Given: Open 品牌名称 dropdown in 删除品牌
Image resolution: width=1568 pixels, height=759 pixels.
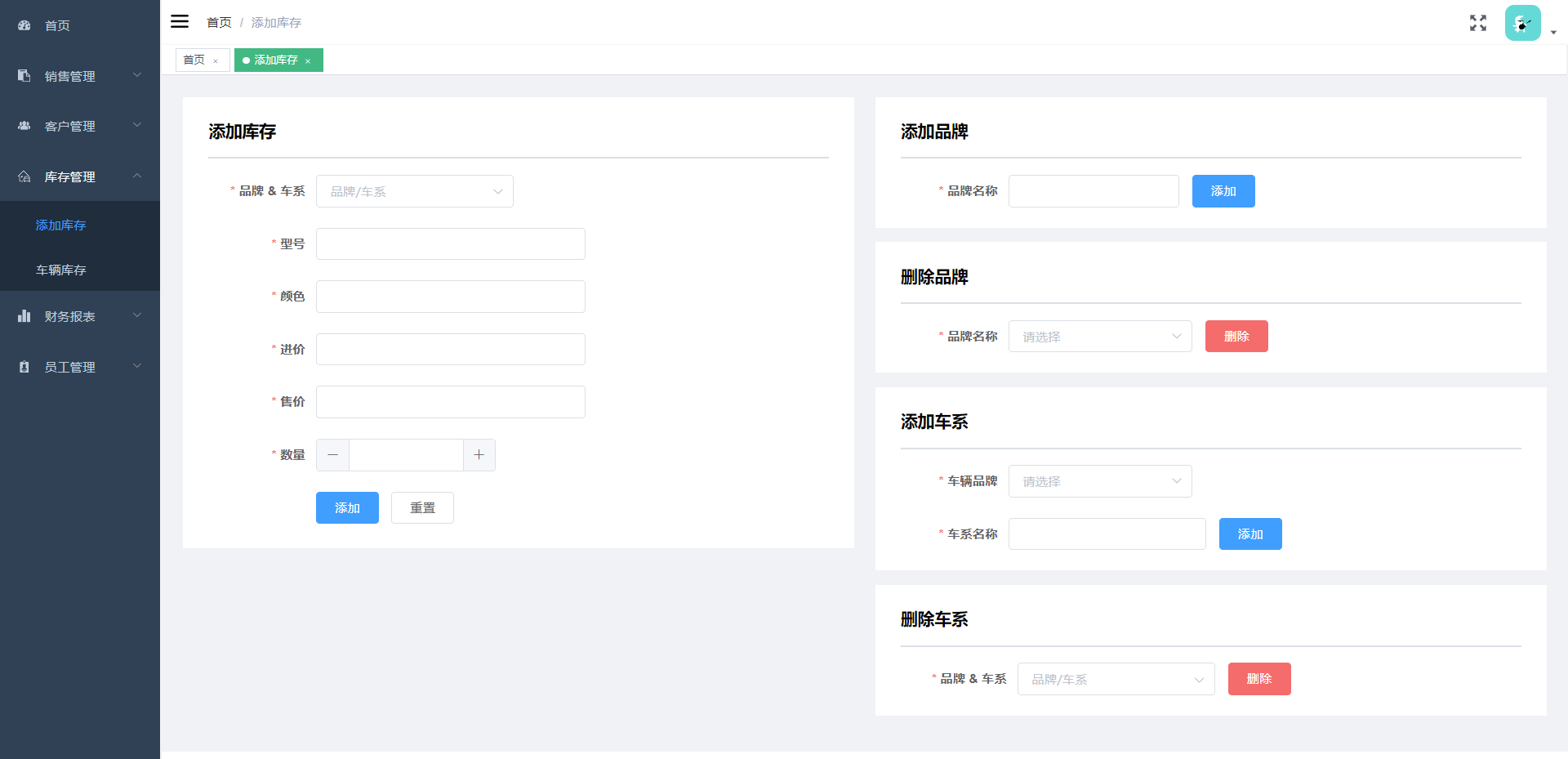Looking at the screenshot, I should [x=1100, y=337].
